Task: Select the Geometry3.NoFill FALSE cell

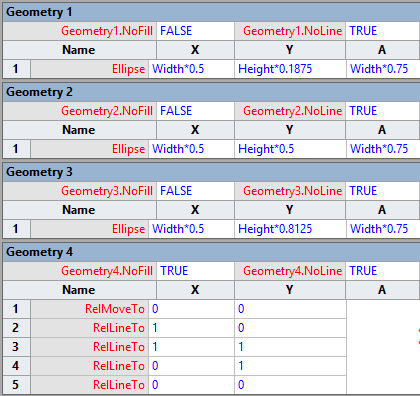Action: click(x=195, y=191)
